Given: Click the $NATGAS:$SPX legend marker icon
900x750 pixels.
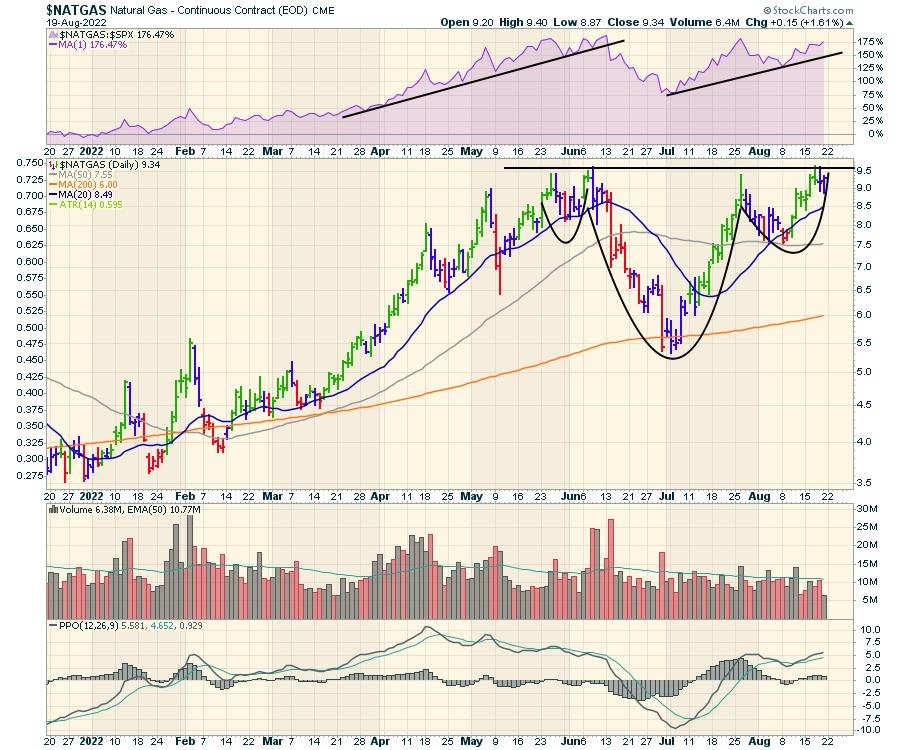Looking at the screenshot, I should (x=53, y=32).
